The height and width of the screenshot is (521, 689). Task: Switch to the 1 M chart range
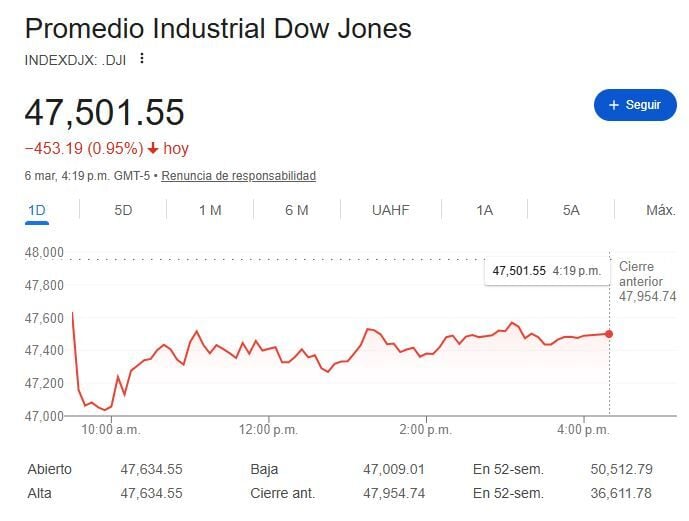point(209,210)
